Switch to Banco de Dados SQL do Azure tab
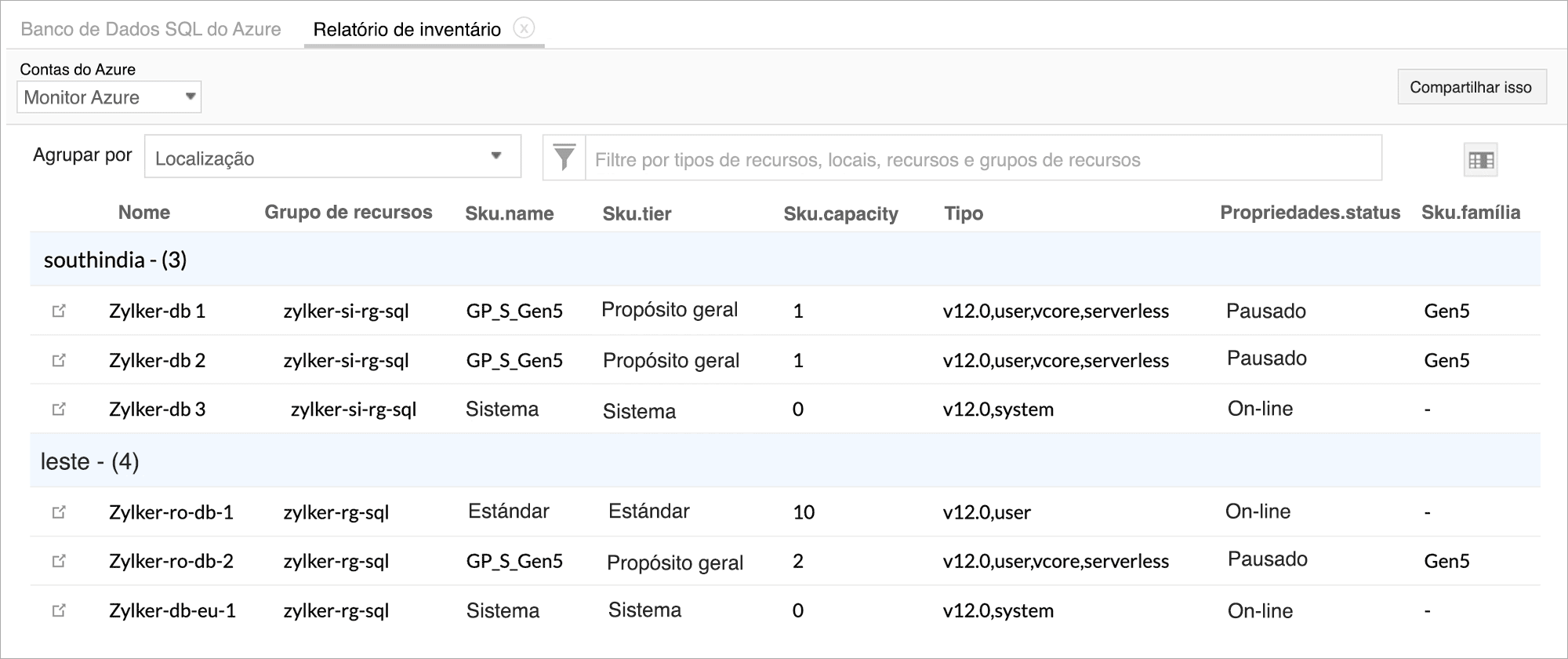Viewport: 1568px width, 659px height. (151, 30)
